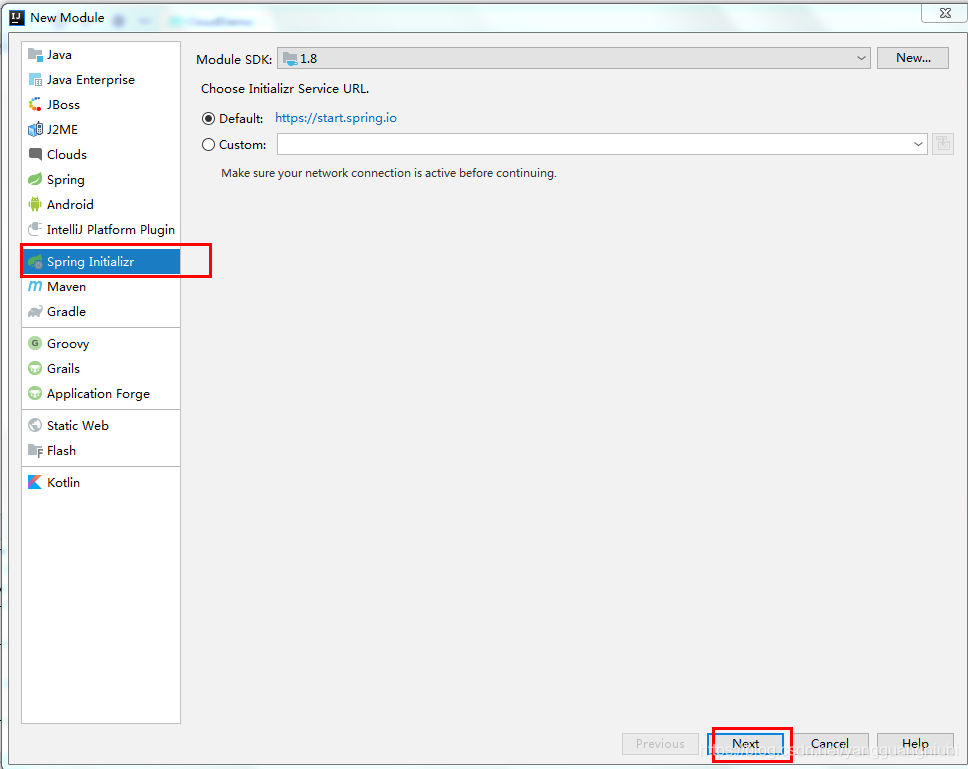This screenshot has height=769, width=968.
Task: Select the Default service URL radio button
Action: click(209, 118)
